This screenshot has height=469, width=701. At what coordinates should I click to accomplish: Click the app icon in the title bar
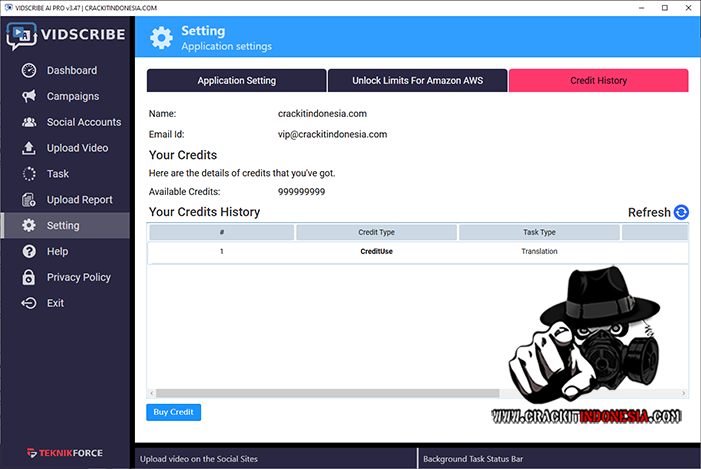8,8
